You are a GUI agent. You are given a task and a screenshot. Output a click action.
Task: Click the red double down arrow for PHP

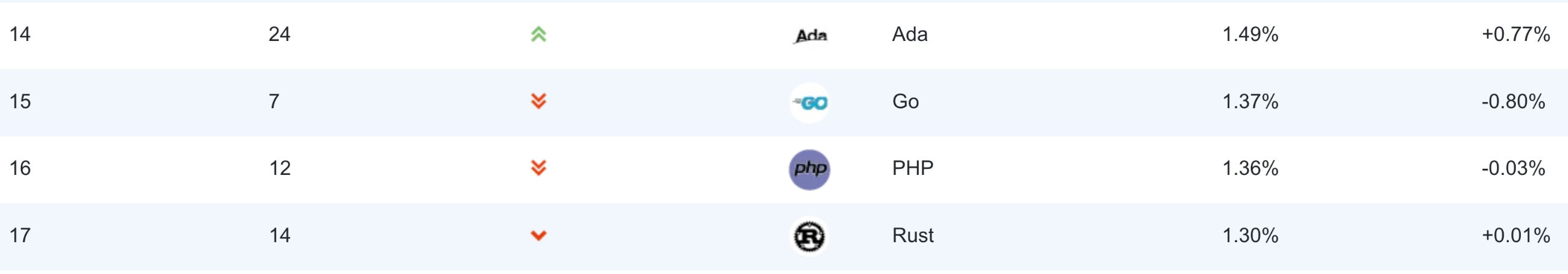538,168
